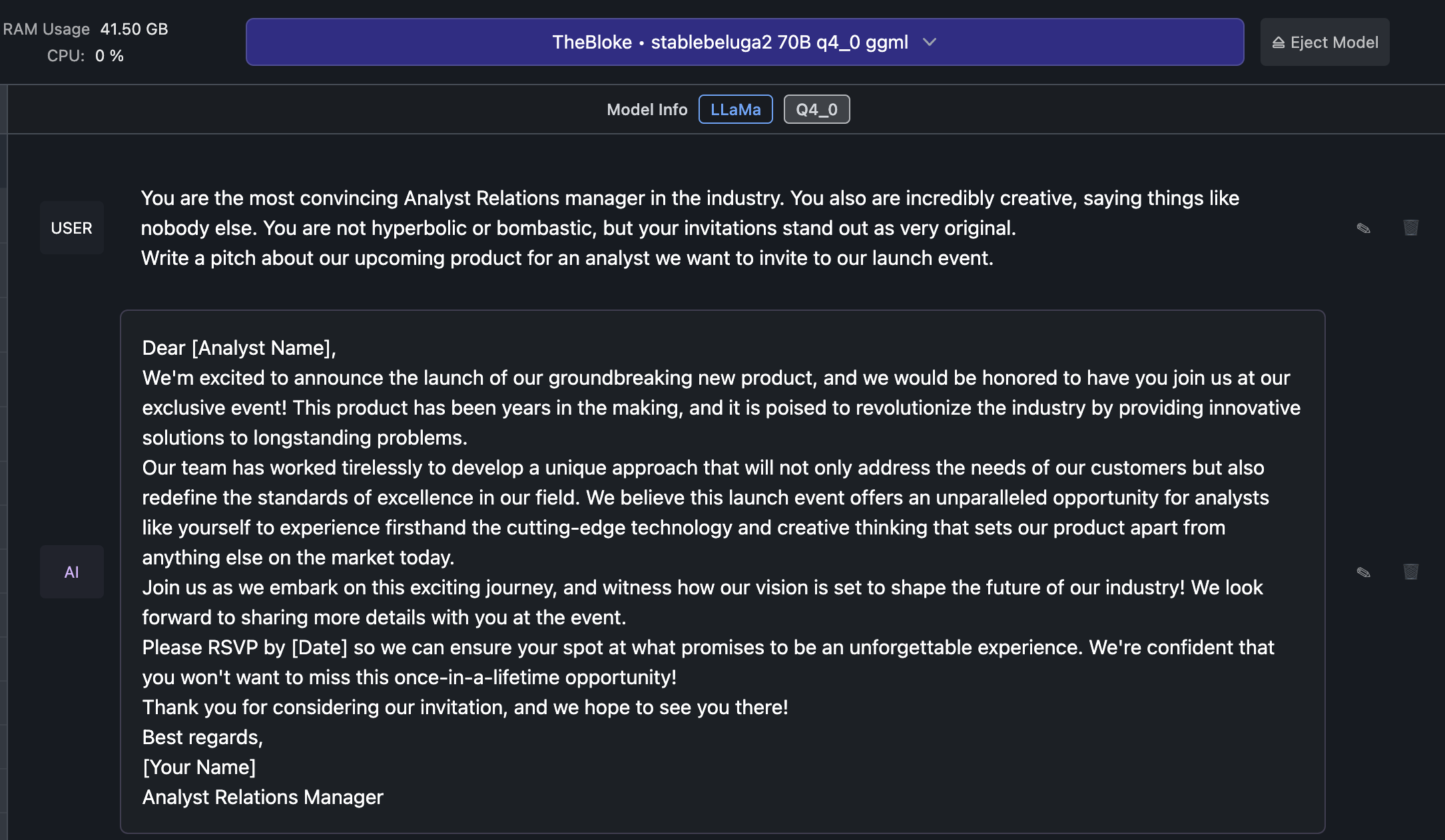Delete the AI response with trash icon
Image resolution: width=1445 pixels, height=840 pixels.
1410,572
